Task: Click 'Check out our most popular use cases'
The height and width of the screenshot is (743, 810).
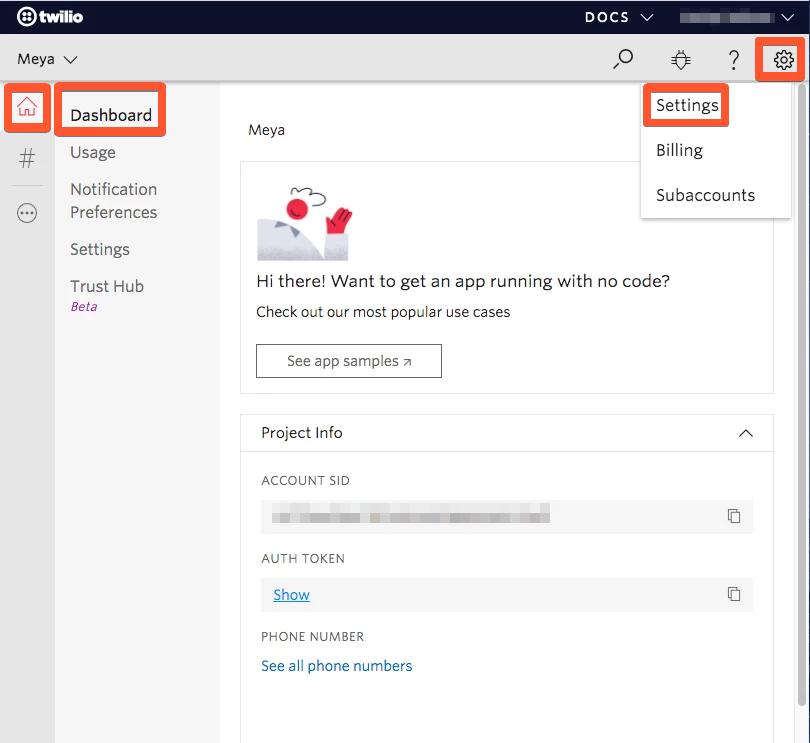Action: point(383,312)
